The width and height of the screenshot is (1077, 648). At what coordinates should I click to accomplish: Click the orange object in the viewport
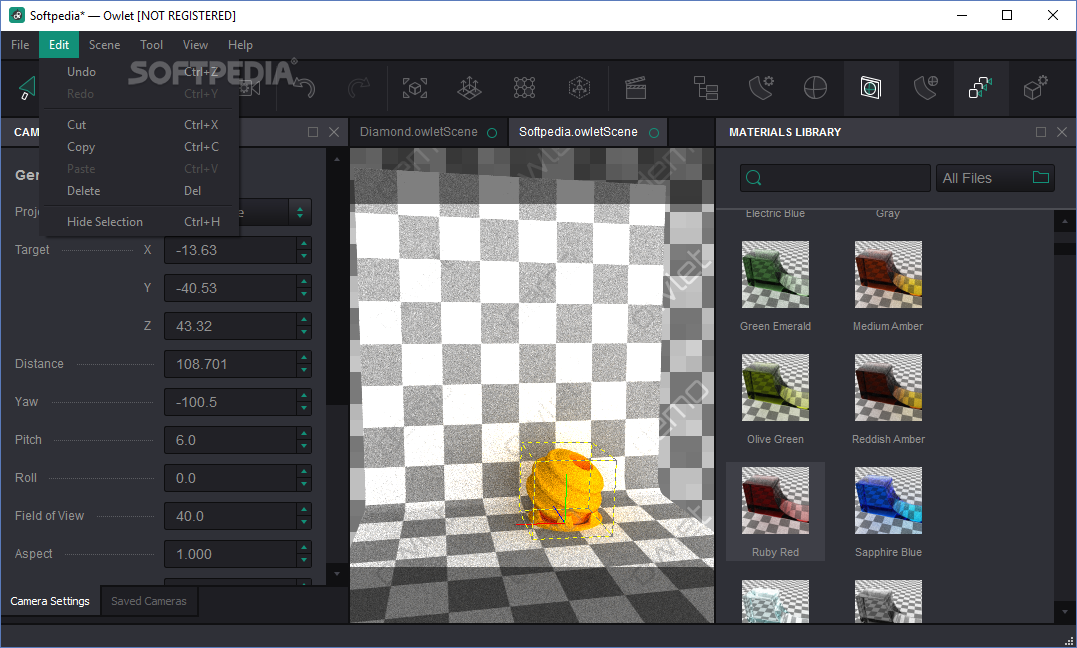tap(566, 489)
